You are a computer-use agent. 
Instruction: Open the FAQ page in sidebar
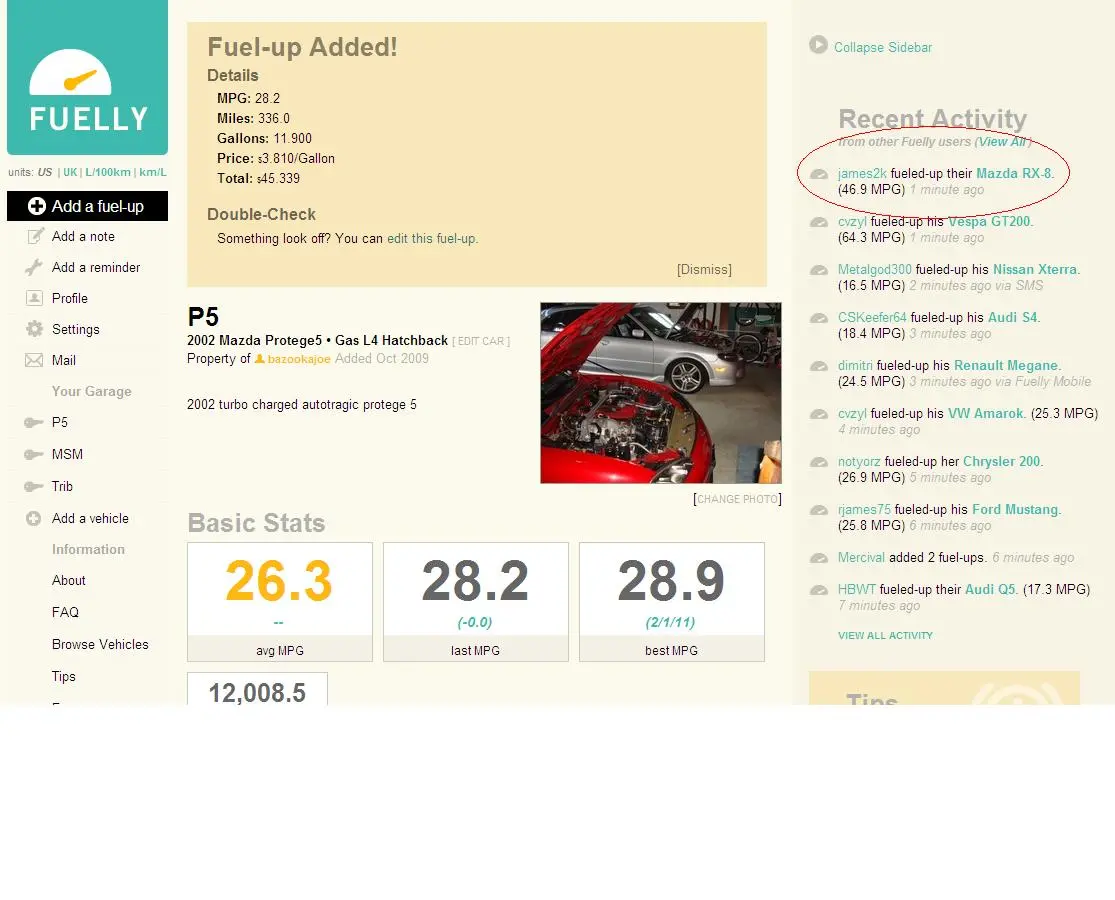click(65, 613)
